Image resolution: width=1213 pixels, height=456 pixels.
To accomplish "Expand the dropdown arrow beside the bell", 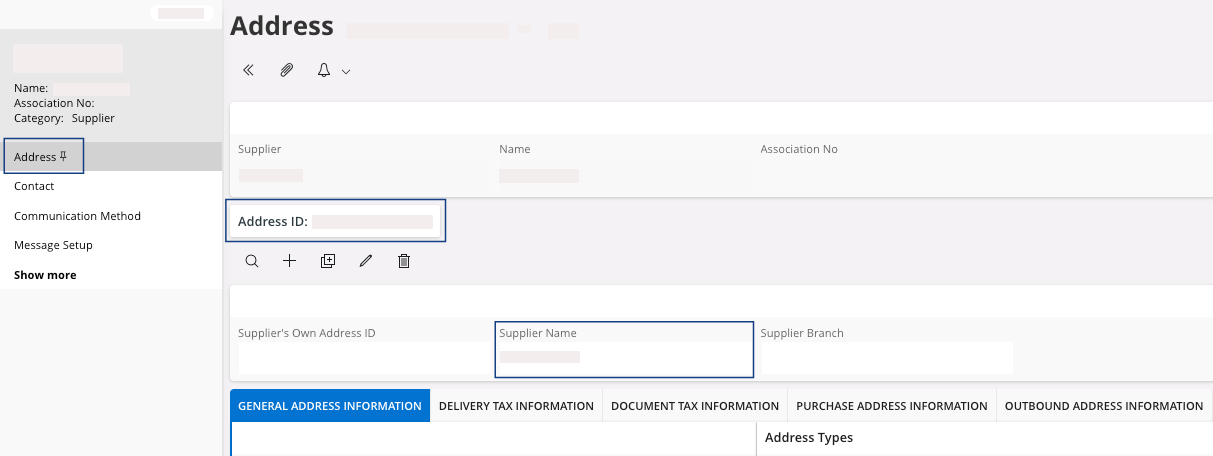I will click(x=346, y=72).
